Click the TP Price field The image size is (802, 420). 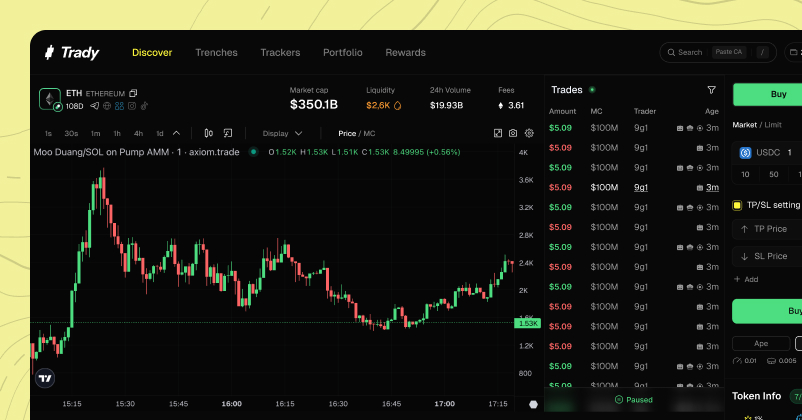[x=767, y=229]
